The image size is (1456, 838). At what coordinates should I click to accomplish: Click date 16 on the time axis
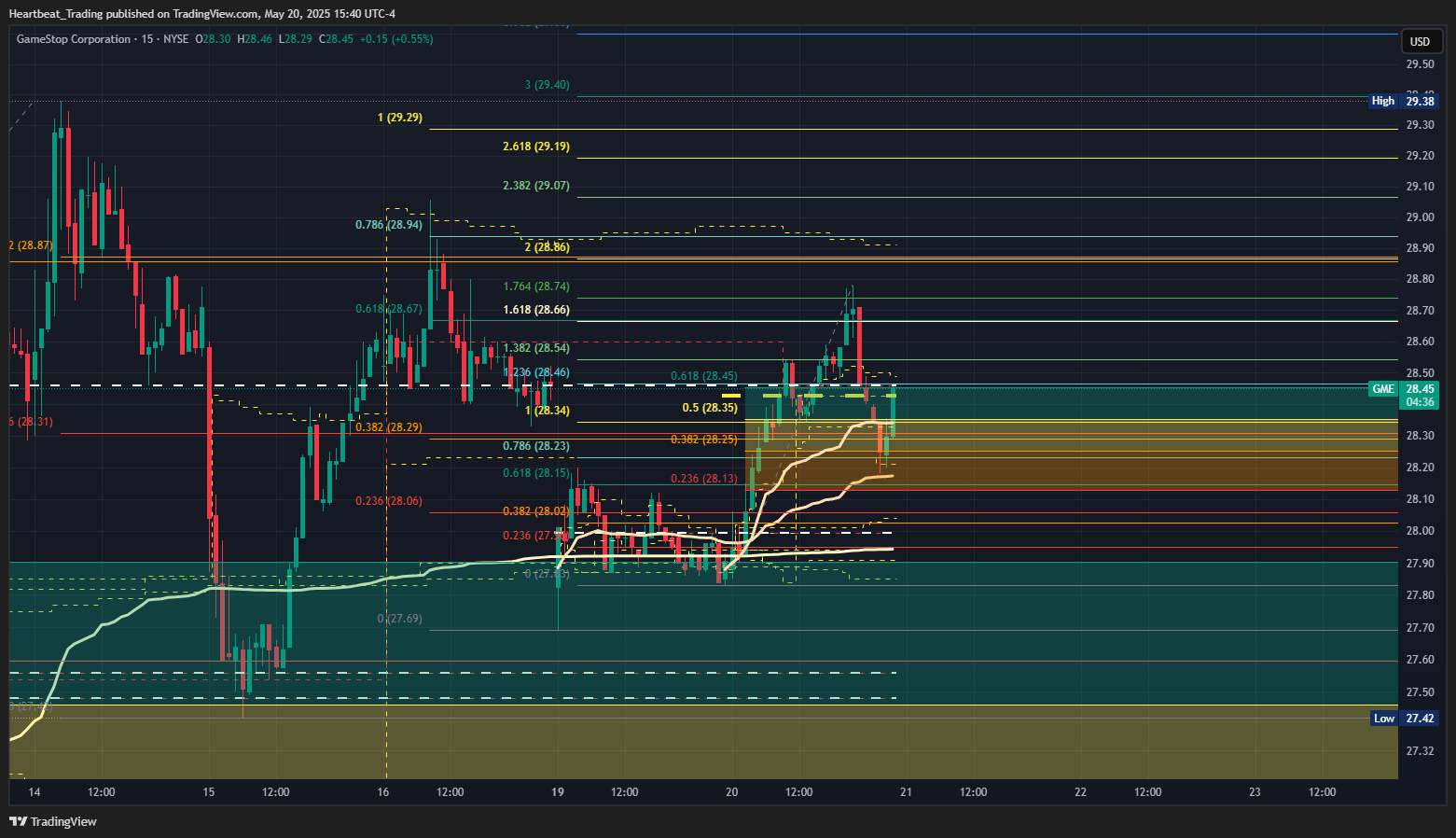383,792
